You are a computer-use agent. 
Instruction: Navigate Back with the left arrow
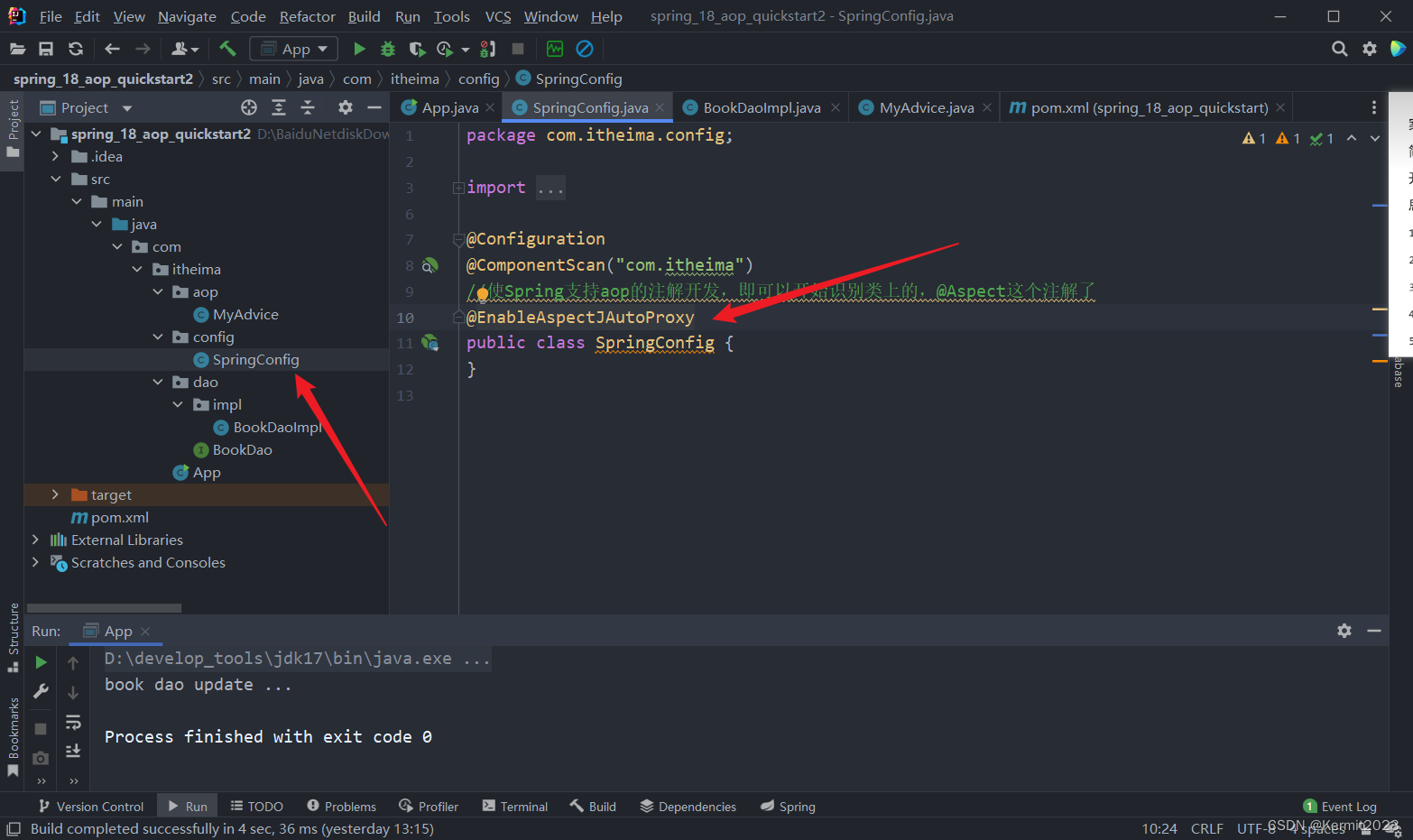click(112, 49)
